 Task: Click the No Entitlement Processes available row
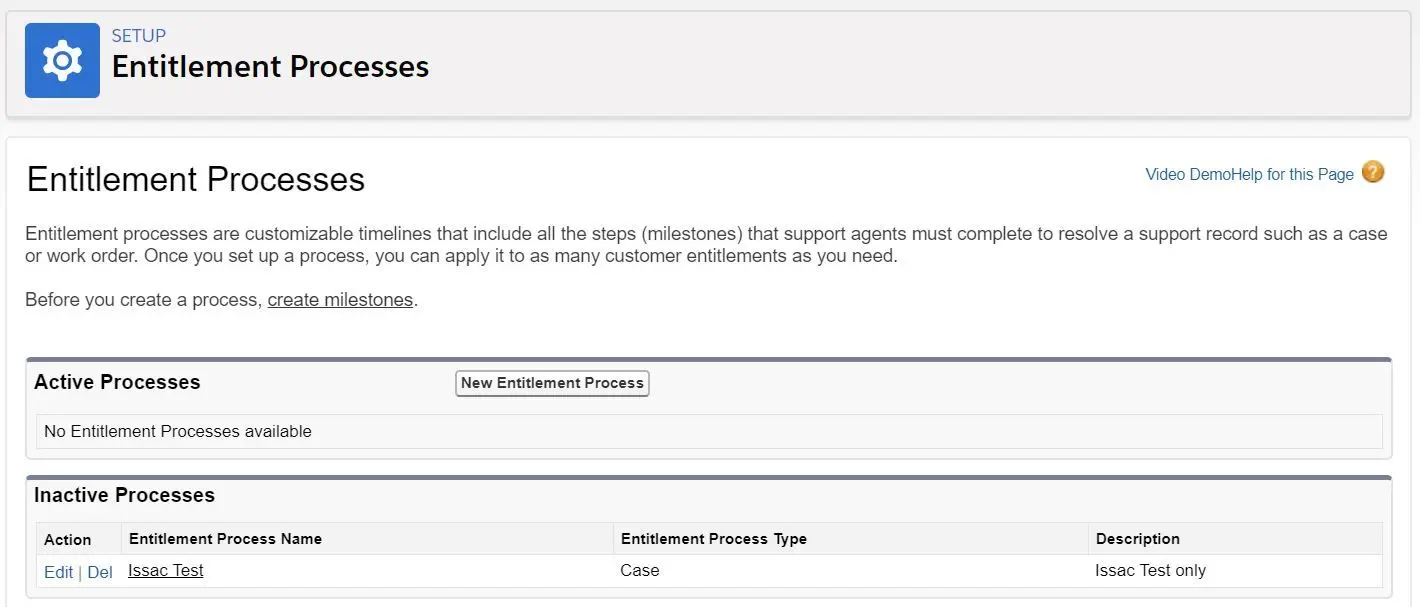[x=709, y=431]
